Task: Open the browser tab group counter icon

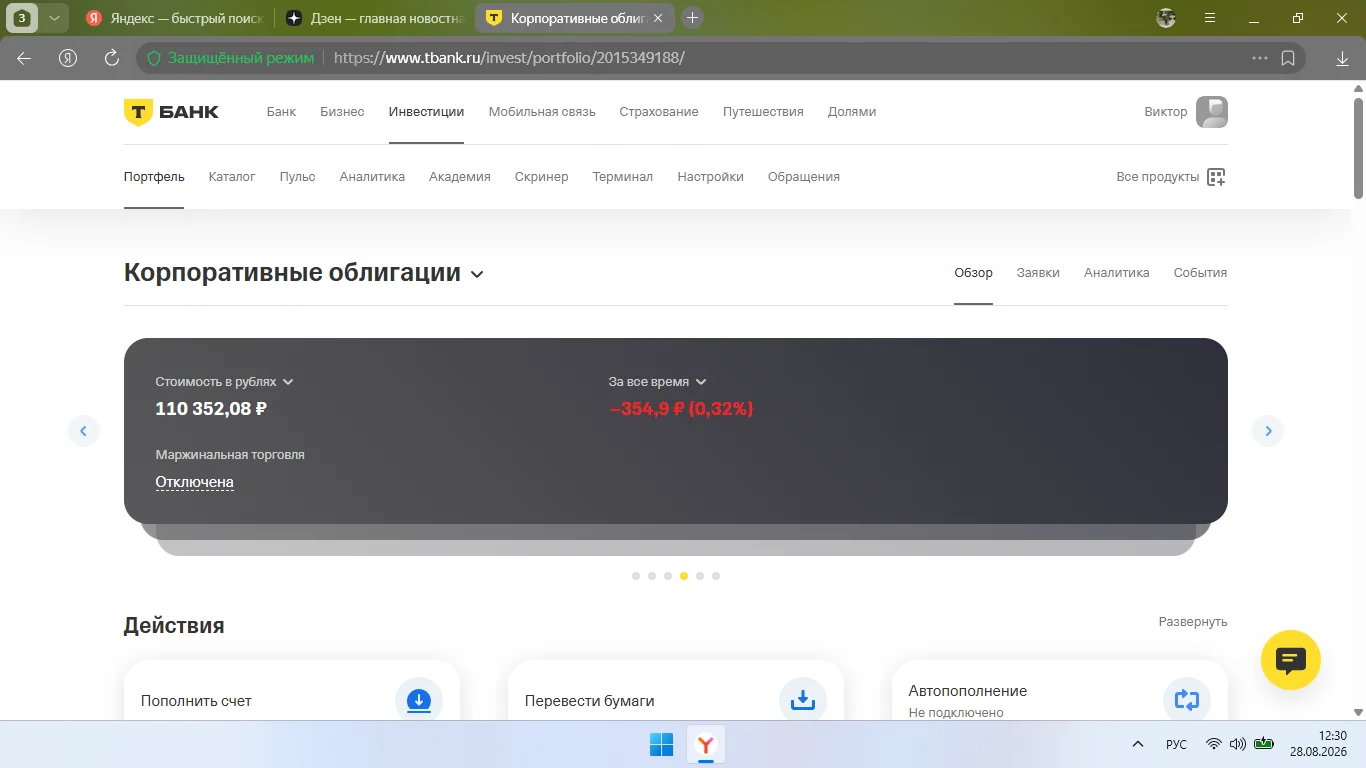Action: point(22,18)
